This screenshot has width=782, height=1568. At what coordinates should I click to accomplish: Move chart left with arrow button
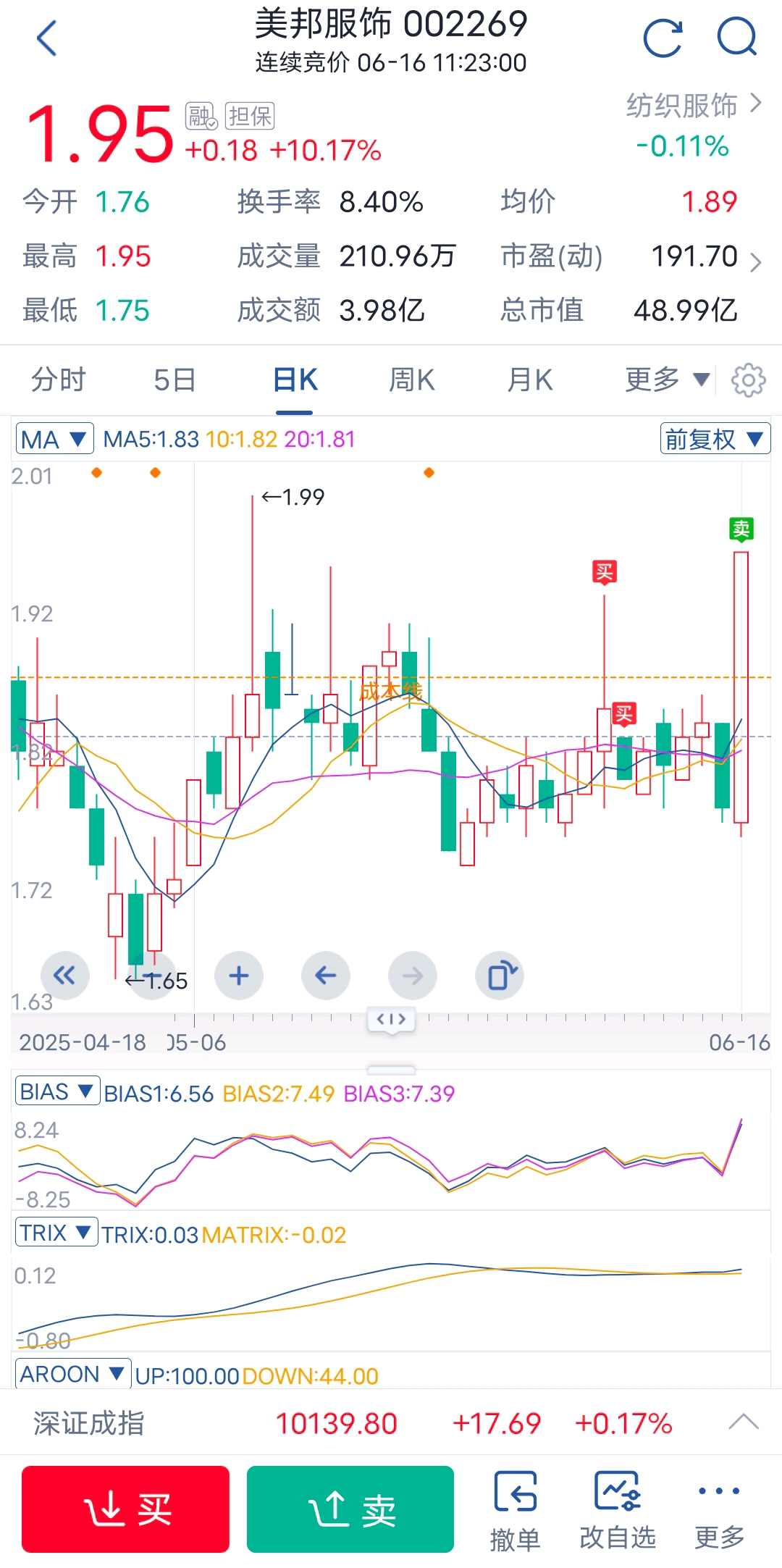tap(326, 976)
